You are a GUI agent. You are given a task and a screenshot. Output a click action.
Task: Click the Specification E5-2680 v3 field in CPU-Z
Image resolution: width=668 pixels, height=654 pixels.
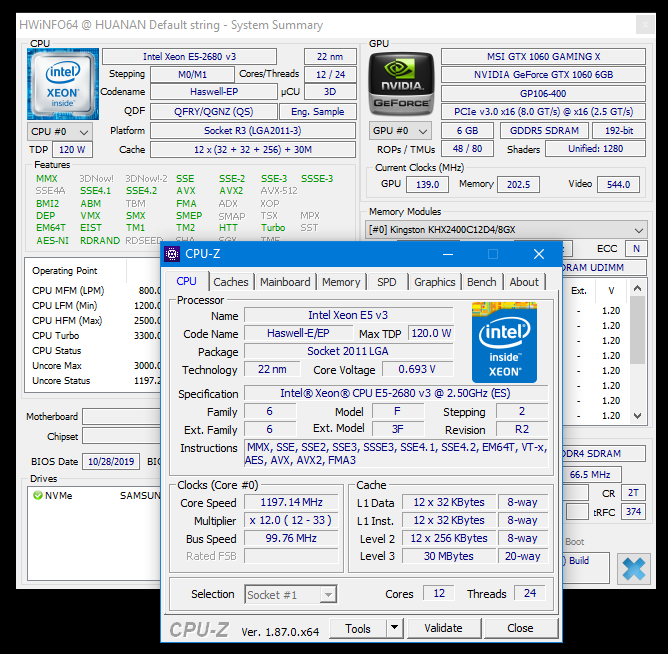click(x=396, y=393)
